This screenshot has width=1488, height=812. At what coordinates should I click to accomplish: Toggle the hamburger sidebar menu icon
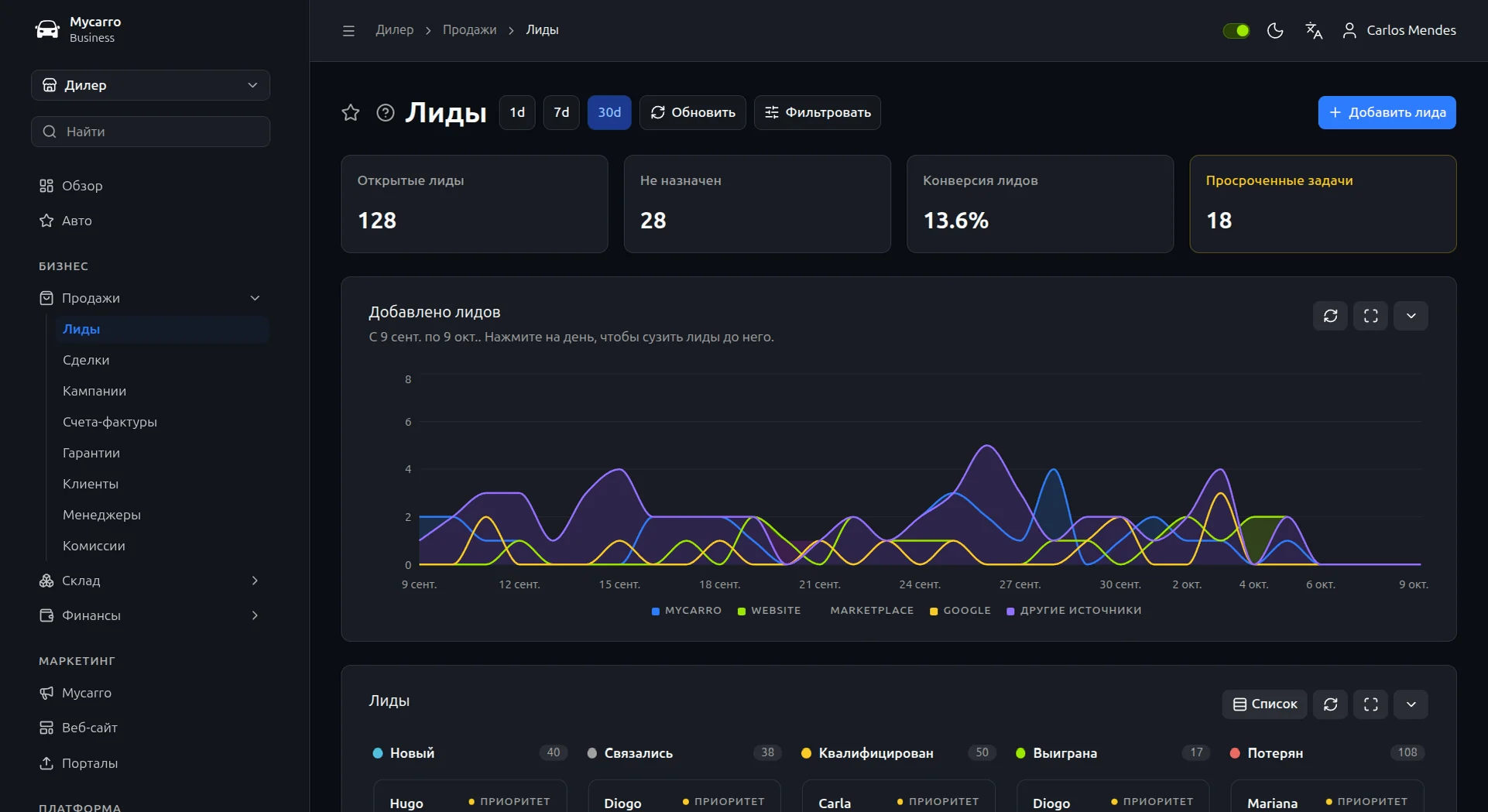(x=348, y=30)
